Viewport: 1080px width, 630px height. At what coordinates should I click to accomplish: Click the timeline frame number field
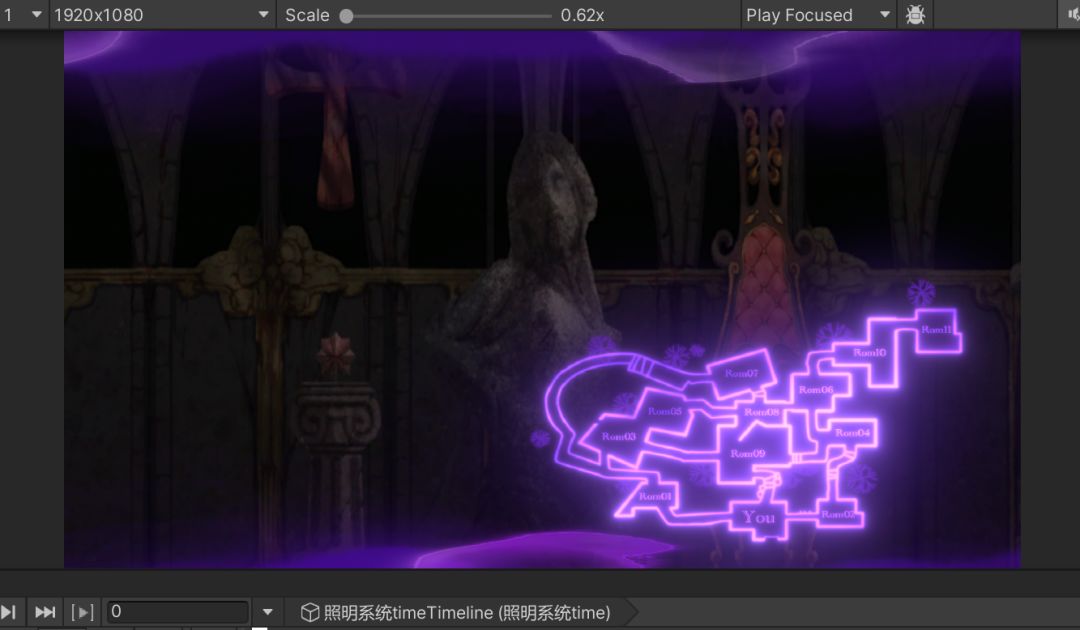(176, 611)
